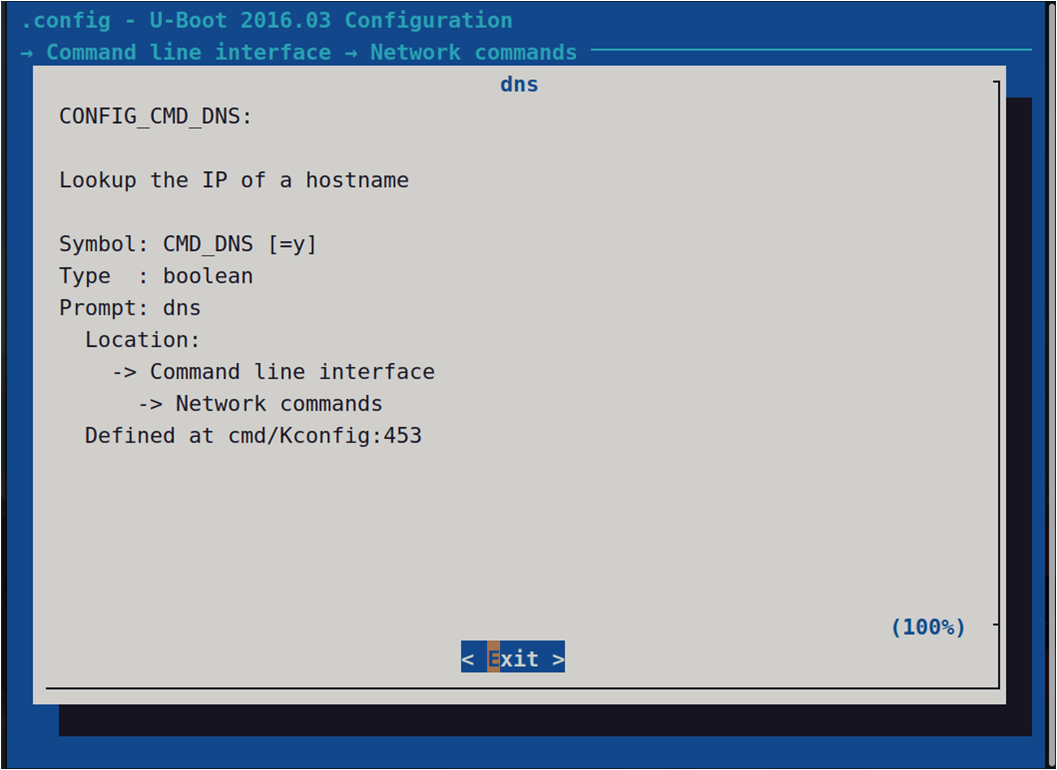Viewport: 1057px width, 770px height.
Task: Select Command line interface in top breadcrumb
Action: coord(188,52)
